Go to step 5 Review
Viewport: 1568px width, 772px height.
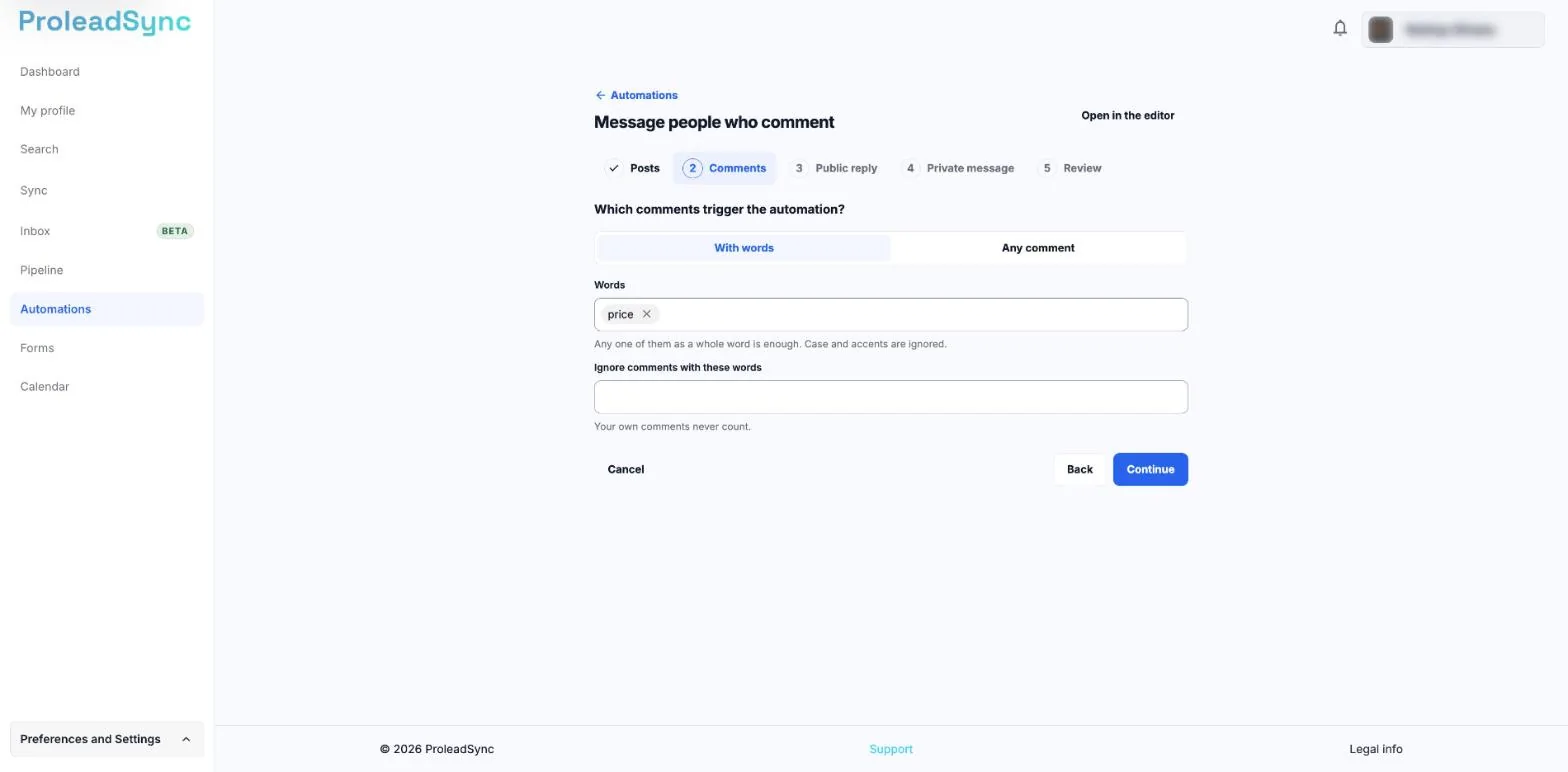click(1070, 169)
